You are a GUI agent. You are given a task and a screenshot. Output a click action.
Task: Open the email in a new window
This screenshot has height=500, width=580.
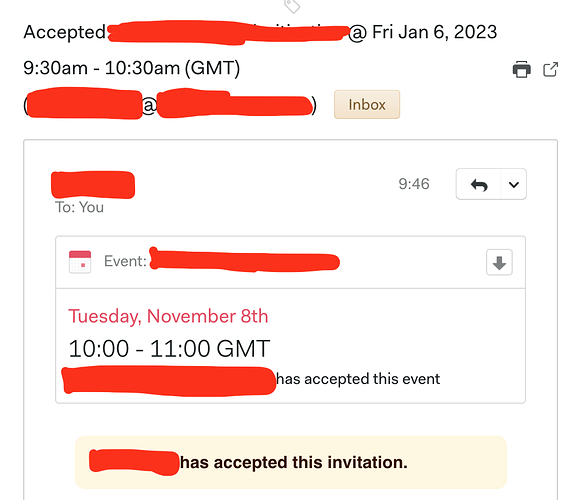point(550,69)
